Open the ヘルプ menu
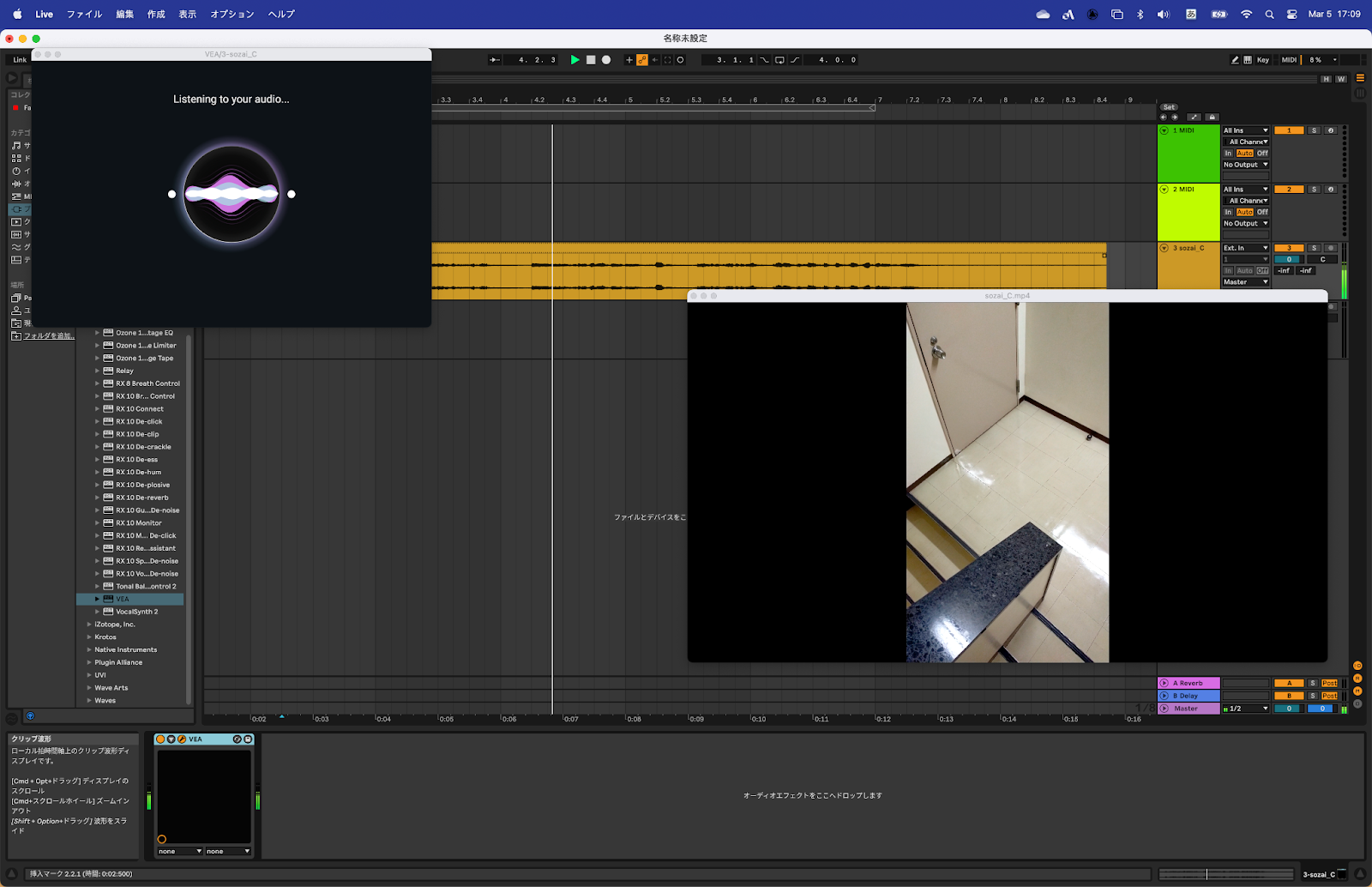Viewport: 1372px width, 887px height. (281, 15)
